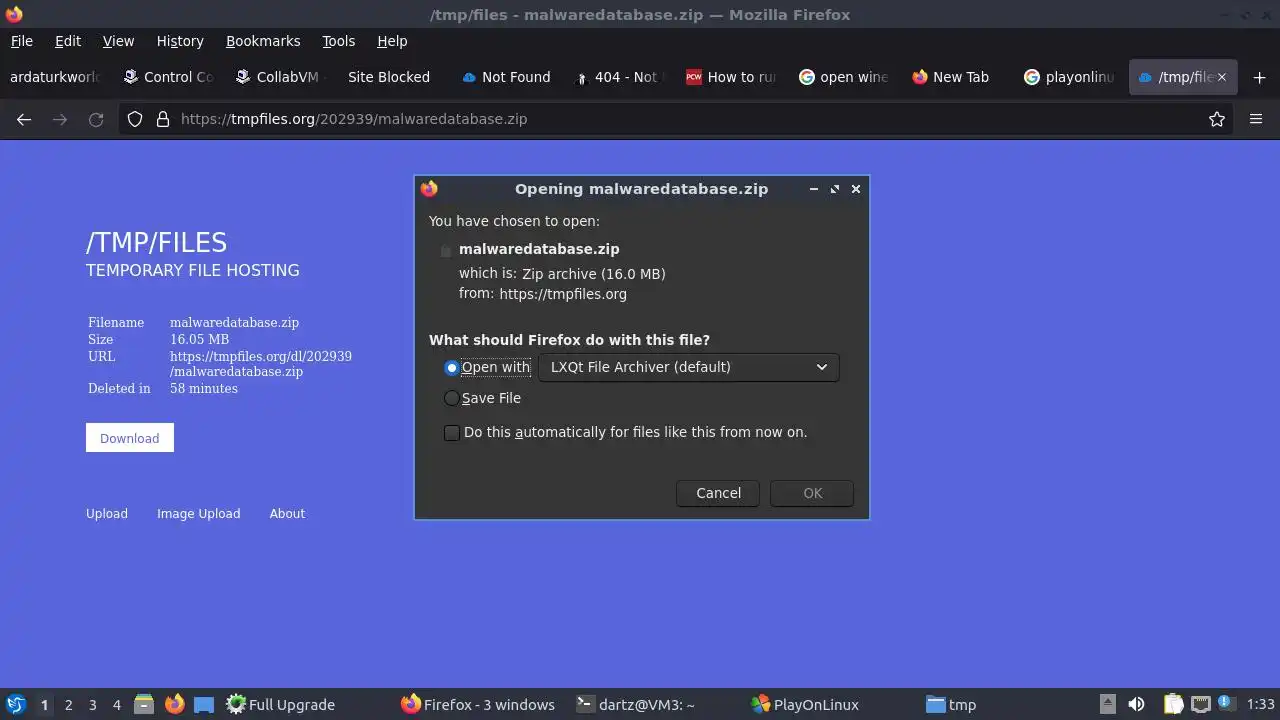Switch to virtual desktop 3
1280x720 pixels.
click(x=92, y=705)
